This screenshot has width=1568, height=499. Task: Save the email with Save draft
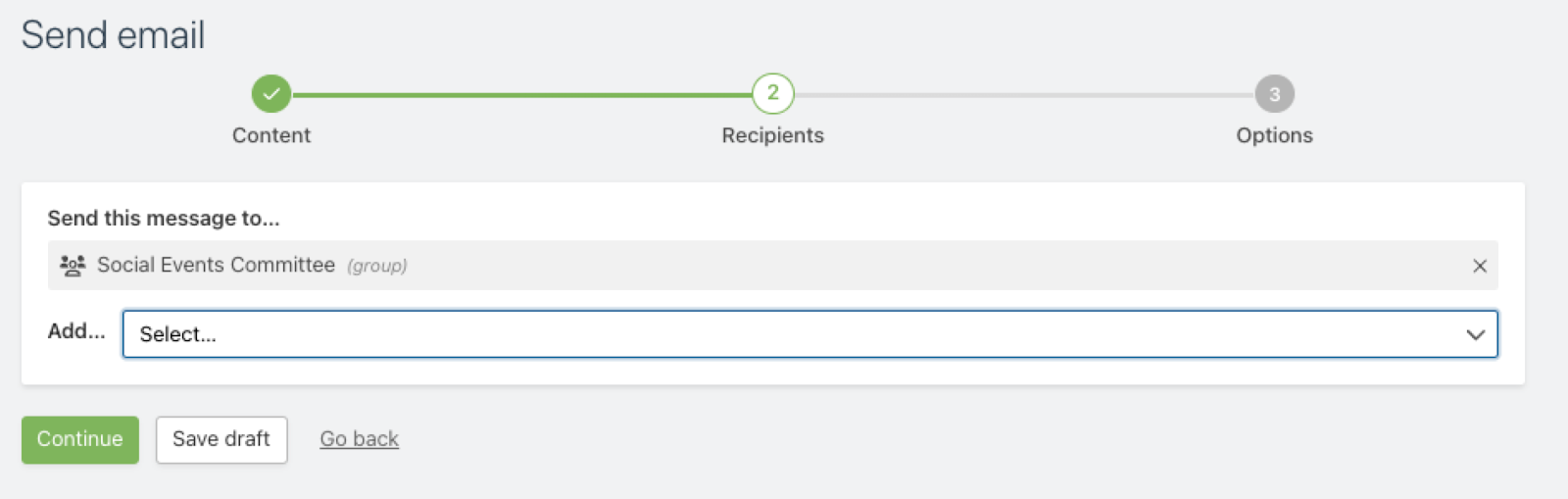[x=221, y=439]
